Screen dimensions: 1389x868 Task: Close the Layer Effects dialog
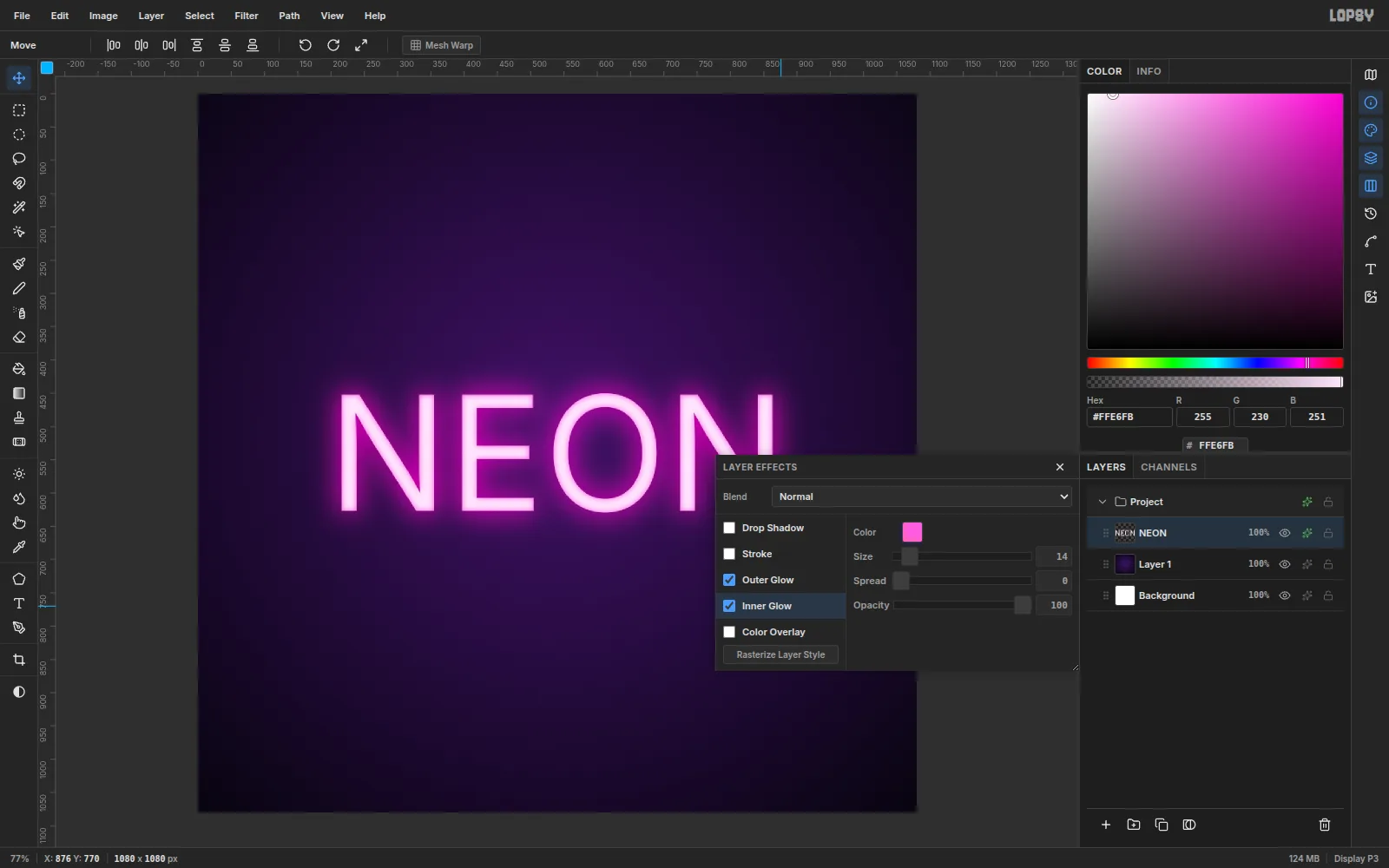pyautogui.click(x=1060, y=467)
